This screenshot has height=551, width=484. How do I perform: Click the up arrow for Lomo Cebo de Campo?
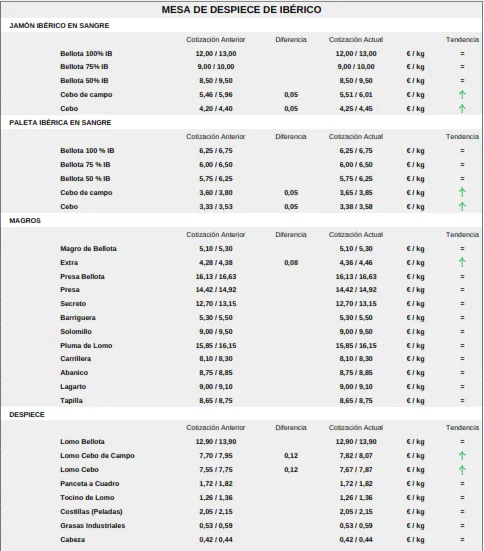click(x=462, y=455)
